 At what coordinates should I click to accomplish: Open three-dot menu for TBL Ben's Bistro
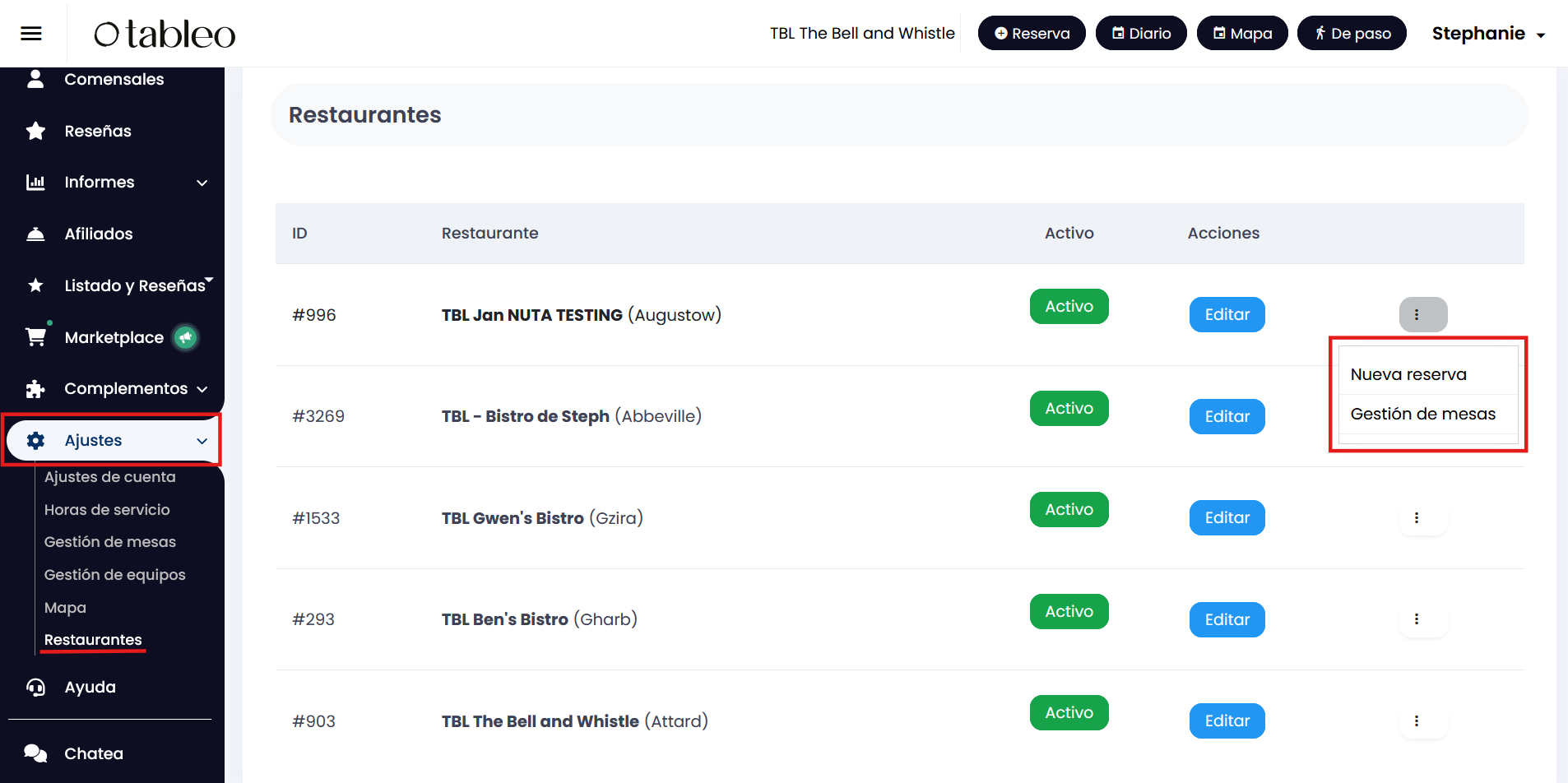click(x=1416, y=619)
